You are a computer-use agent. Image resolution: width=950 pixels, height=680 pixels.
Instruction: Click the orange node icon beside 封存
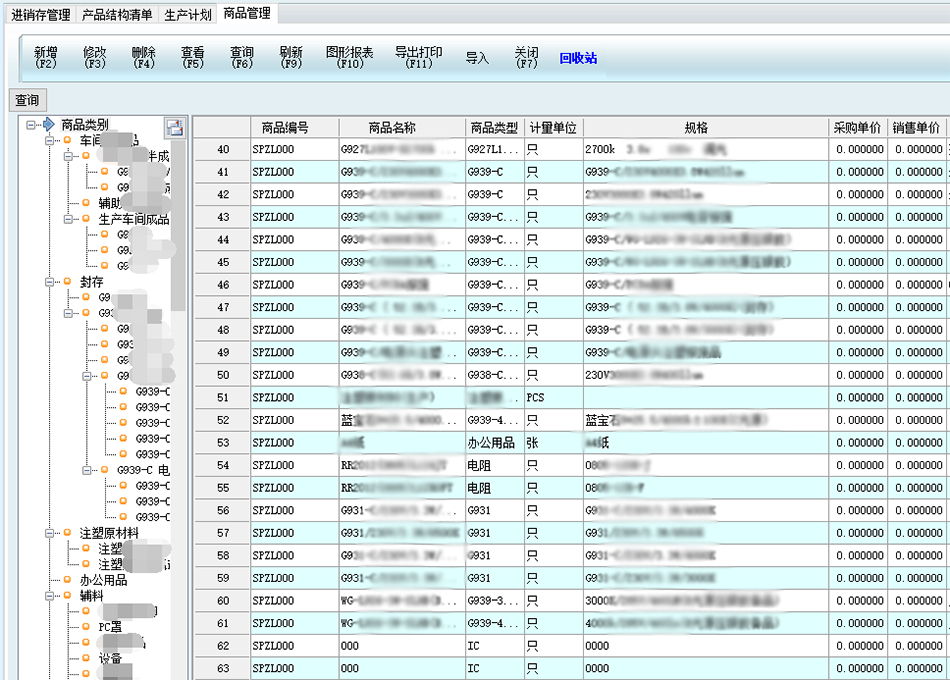[x=68, y=282]
